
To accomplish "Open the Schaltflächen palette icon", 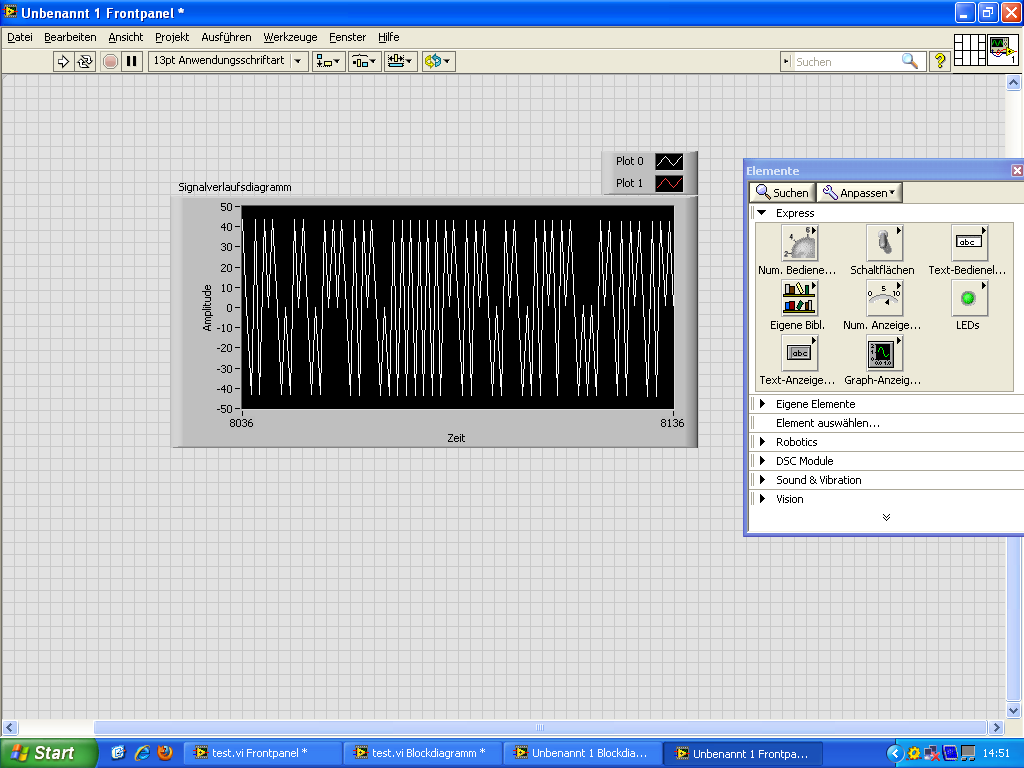I will click(x=884, y=242).
